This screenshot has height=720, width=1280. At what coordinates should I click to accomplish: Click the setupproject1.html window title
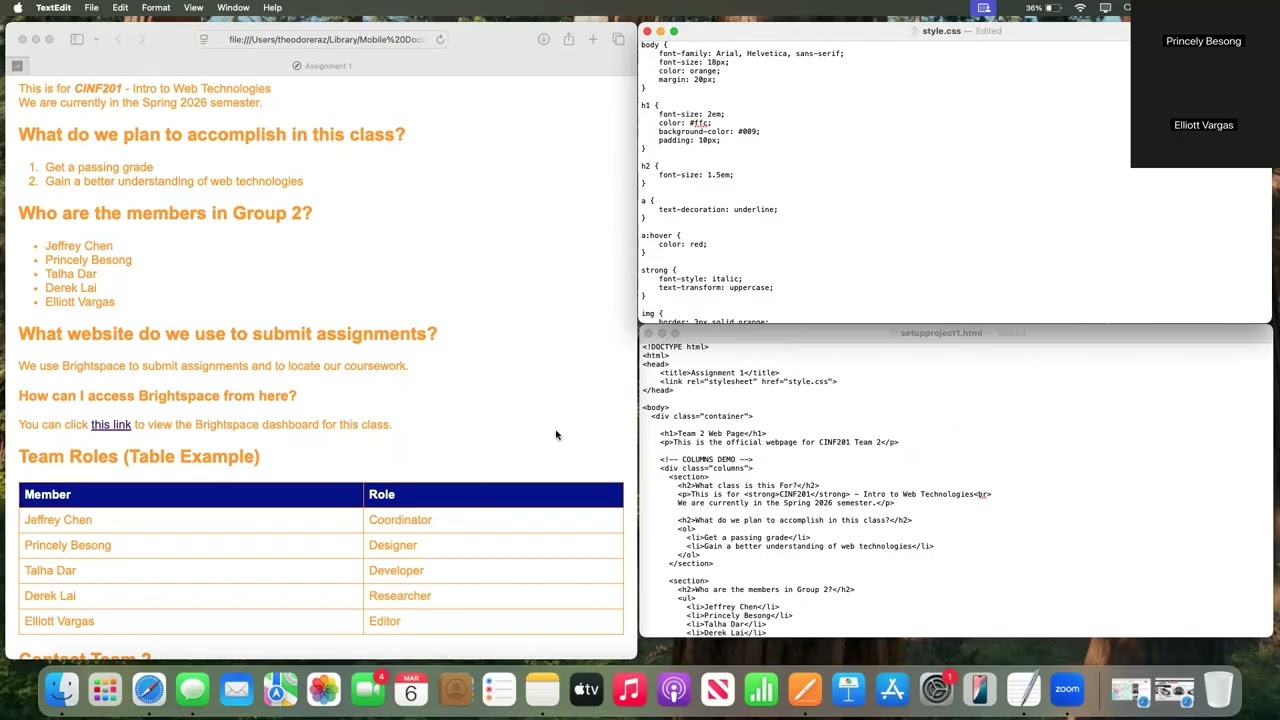(x=941, y=333)
